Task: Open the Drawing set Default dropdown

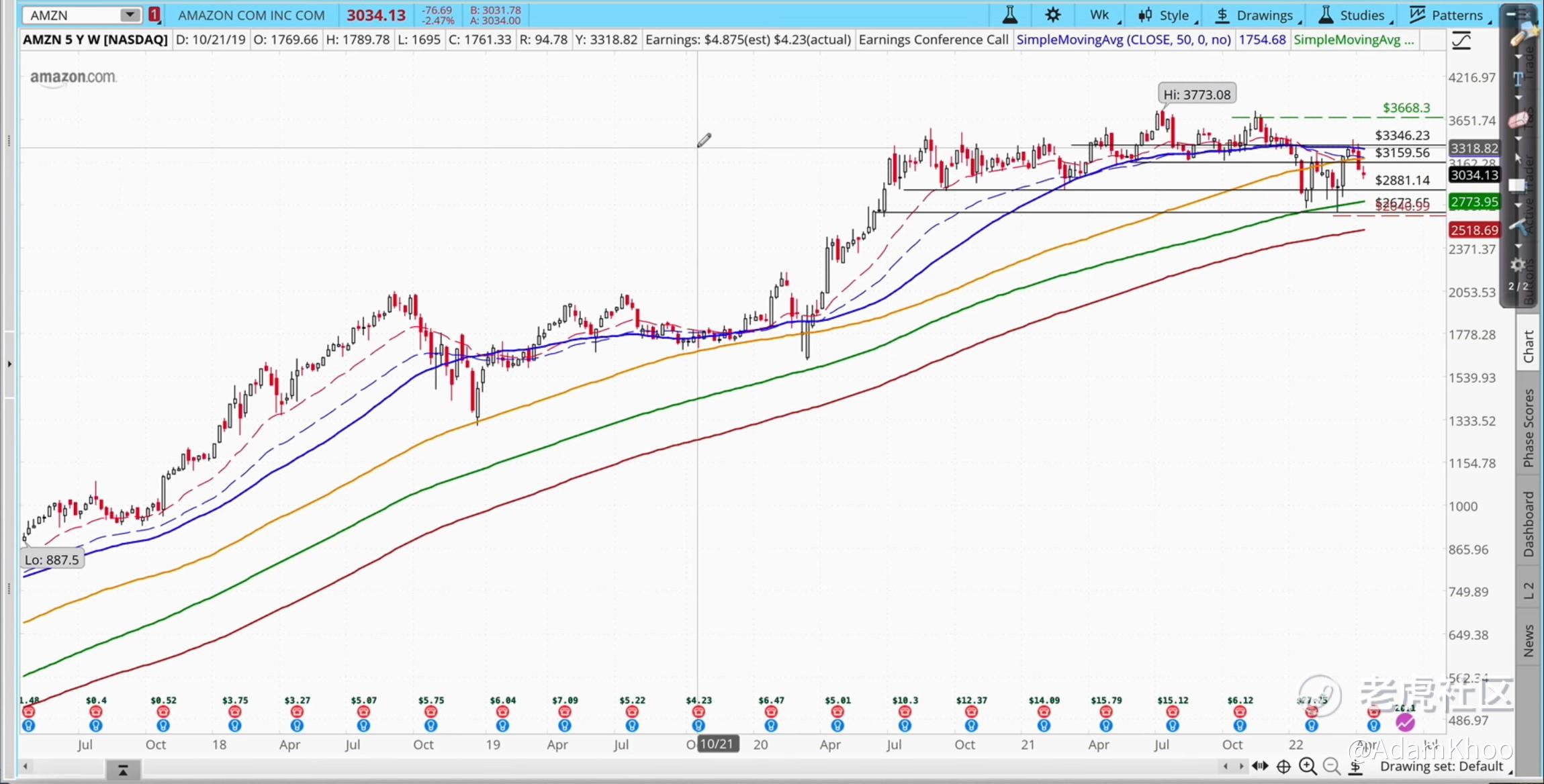Action: point(1441,767)
